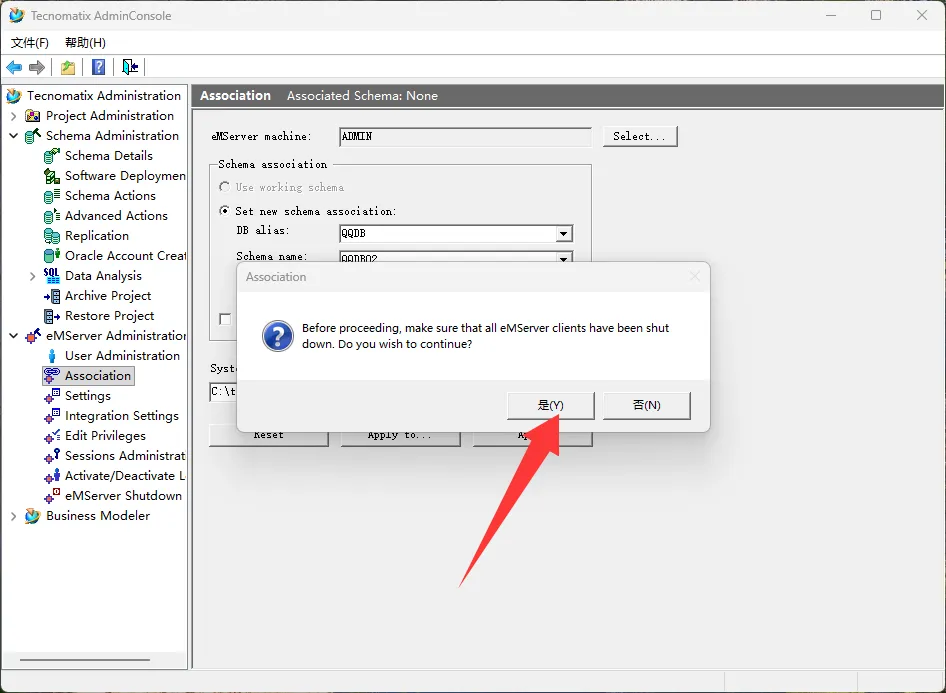Click the up-folder toolbar icon
Image resolution: width=946 pixels, height=693 pixels.
[68, 67]
